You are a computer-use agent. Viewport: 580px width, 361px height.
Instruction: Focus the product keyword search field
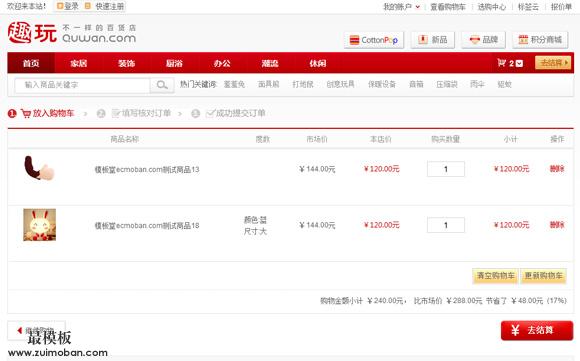82,85
